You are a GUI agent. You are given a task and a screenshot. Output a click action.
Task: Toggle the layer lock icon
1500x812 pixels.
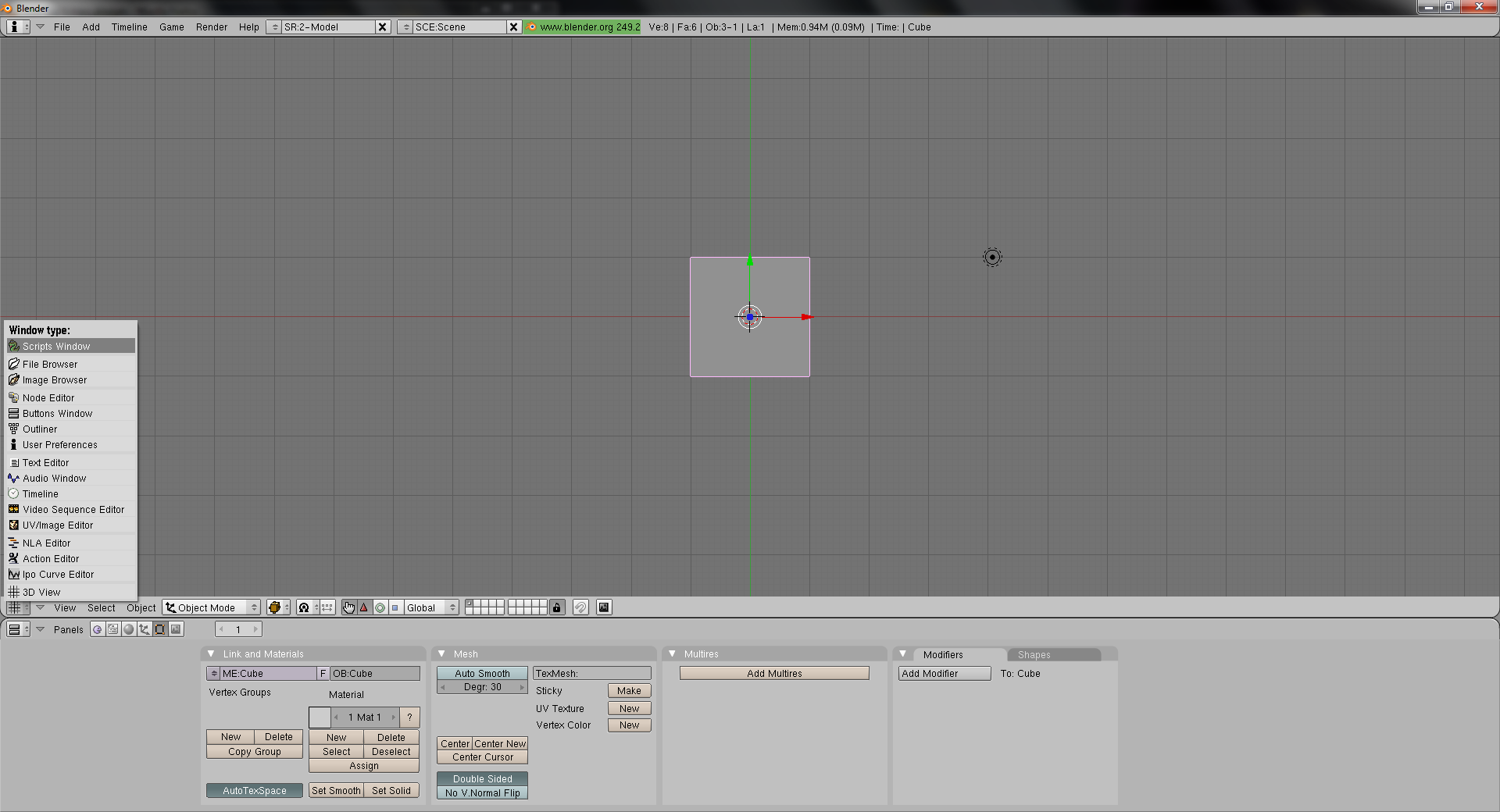[x=556, y=607]
